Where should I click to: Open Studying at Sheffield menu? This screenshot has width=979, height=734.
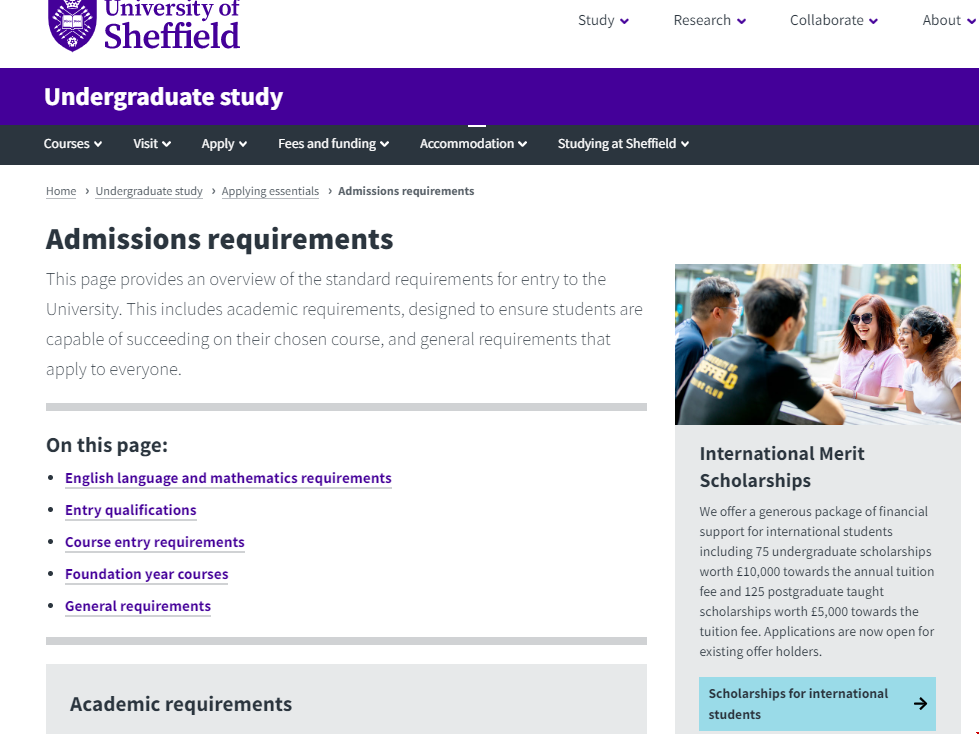point(623,144)
